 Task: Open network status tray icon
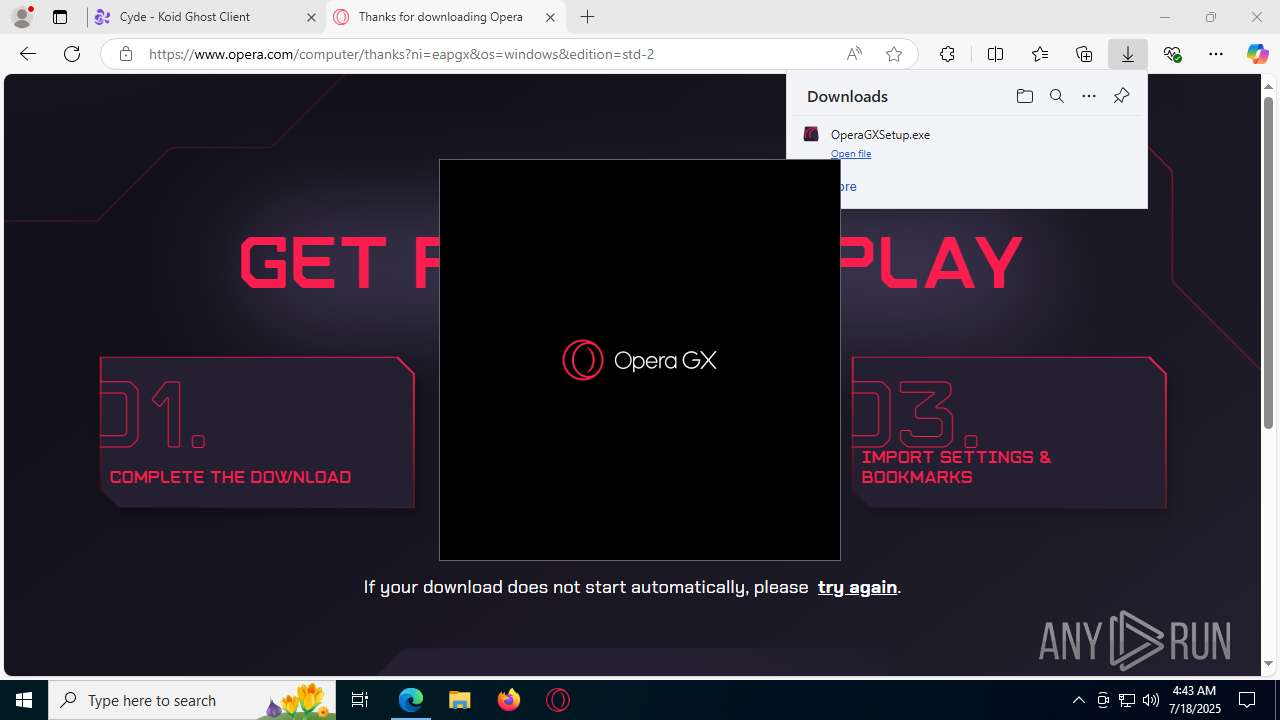click(x=1127, y=700)
